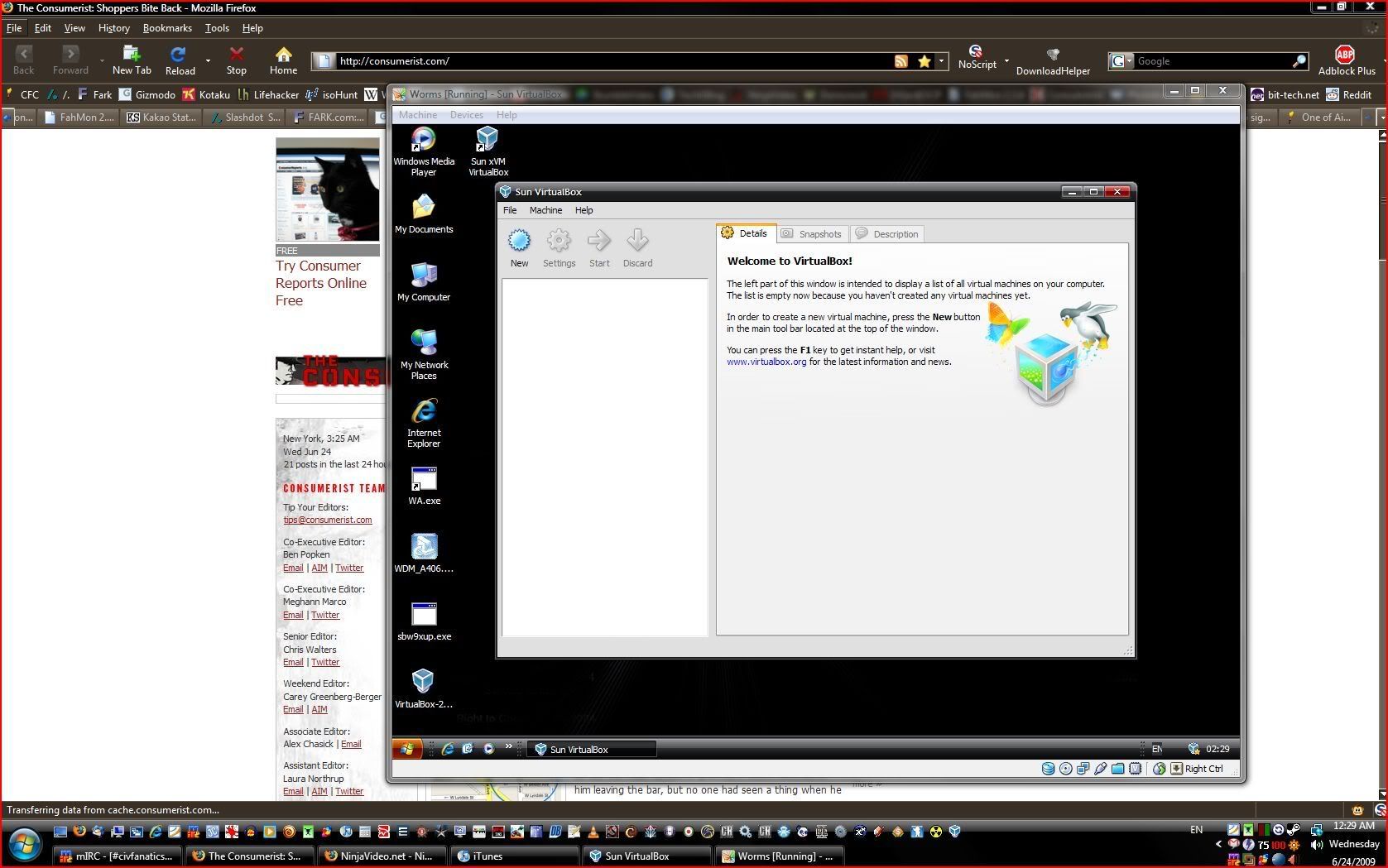Screen dimensions: 1388x868
Task: Click the tips@consumerist.com link
Action: click(327, 520)
